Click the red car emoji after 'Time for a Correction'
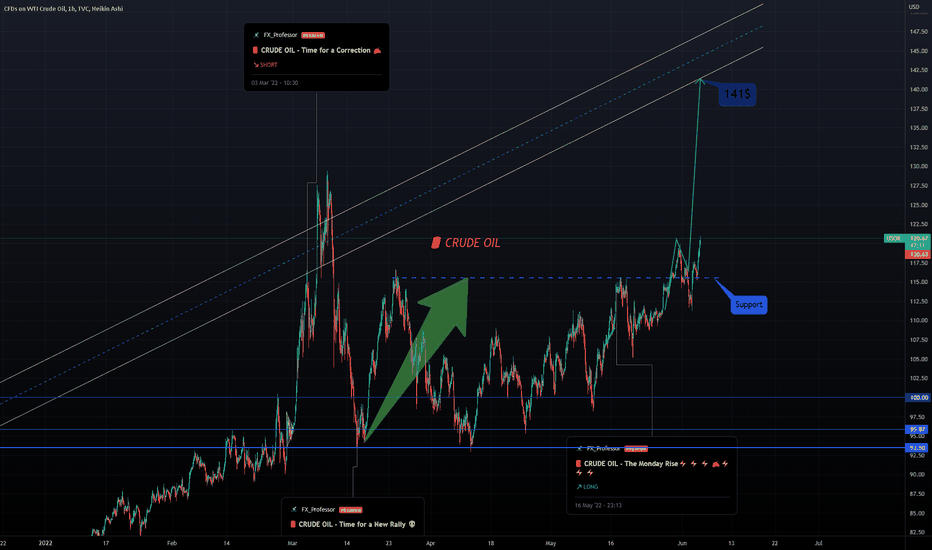This screenshot has width=932, height=550. tap(377, 51)
